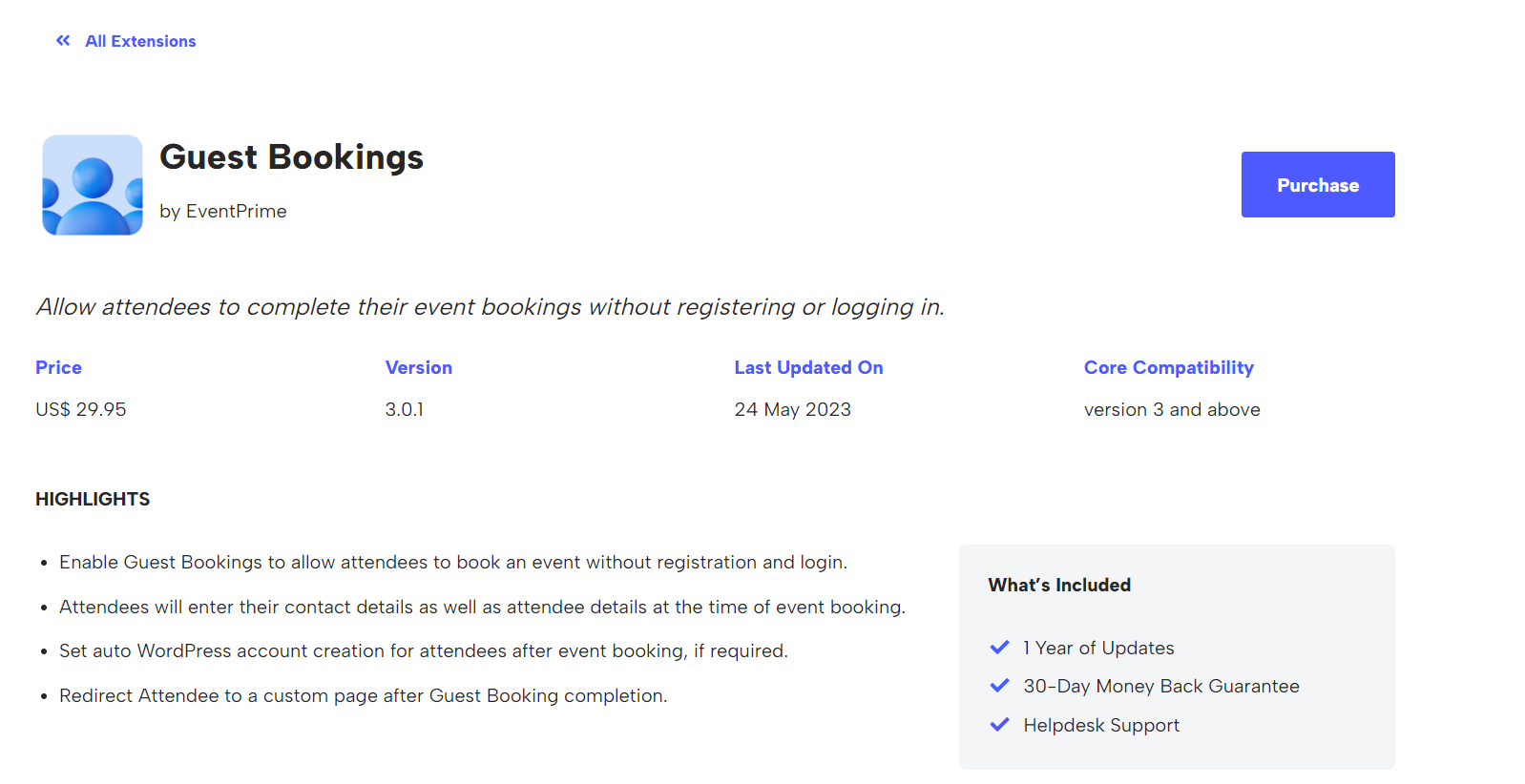This screenshot has height=784, width=1525.
Task: Click the Redirect Attendee highlight bullet text
Action: click(x=363, y=695)
